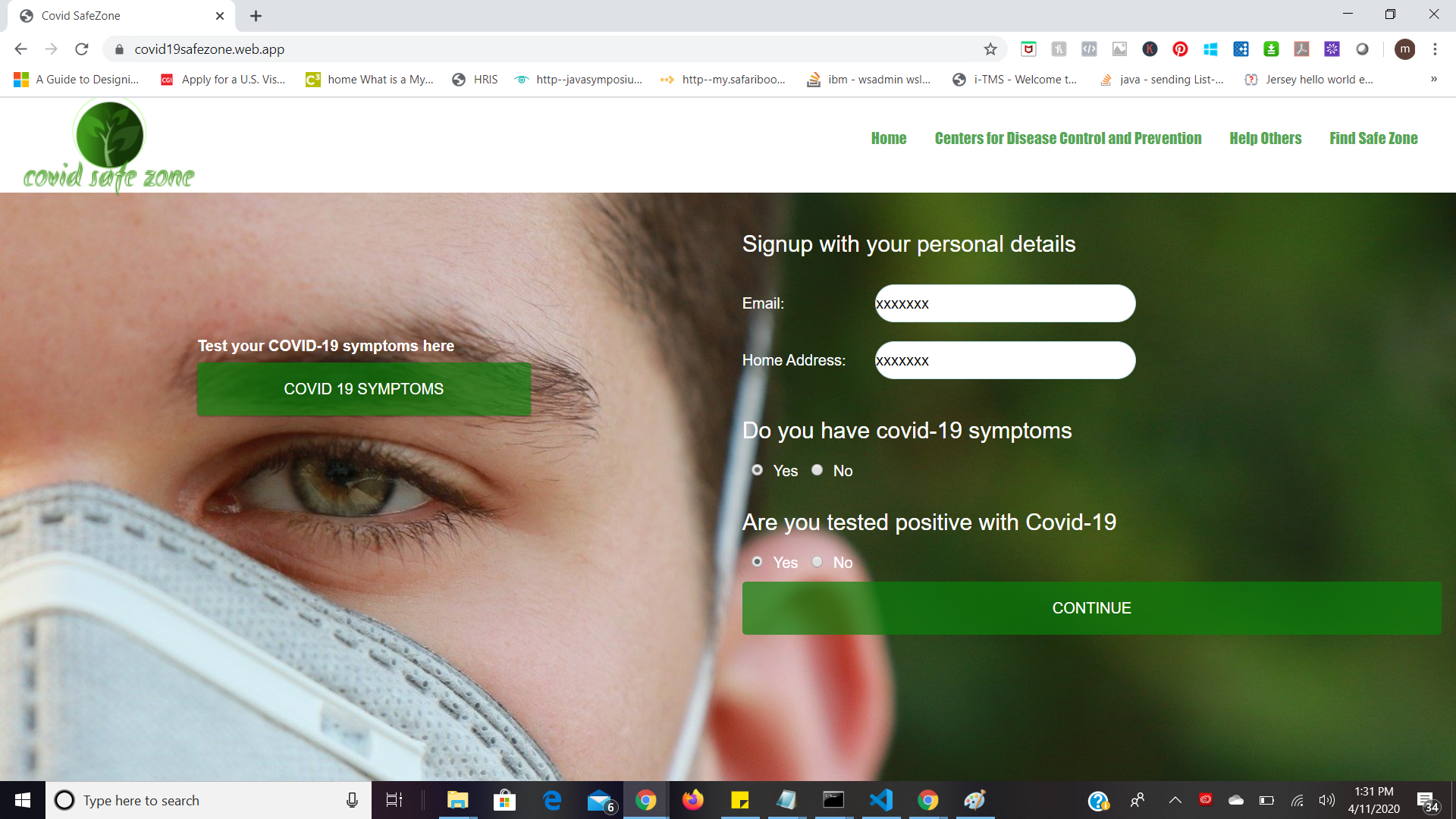Screen dimensions: 1456x819
Task: Open a new browser tab
Action: click(x=256, y=16)
